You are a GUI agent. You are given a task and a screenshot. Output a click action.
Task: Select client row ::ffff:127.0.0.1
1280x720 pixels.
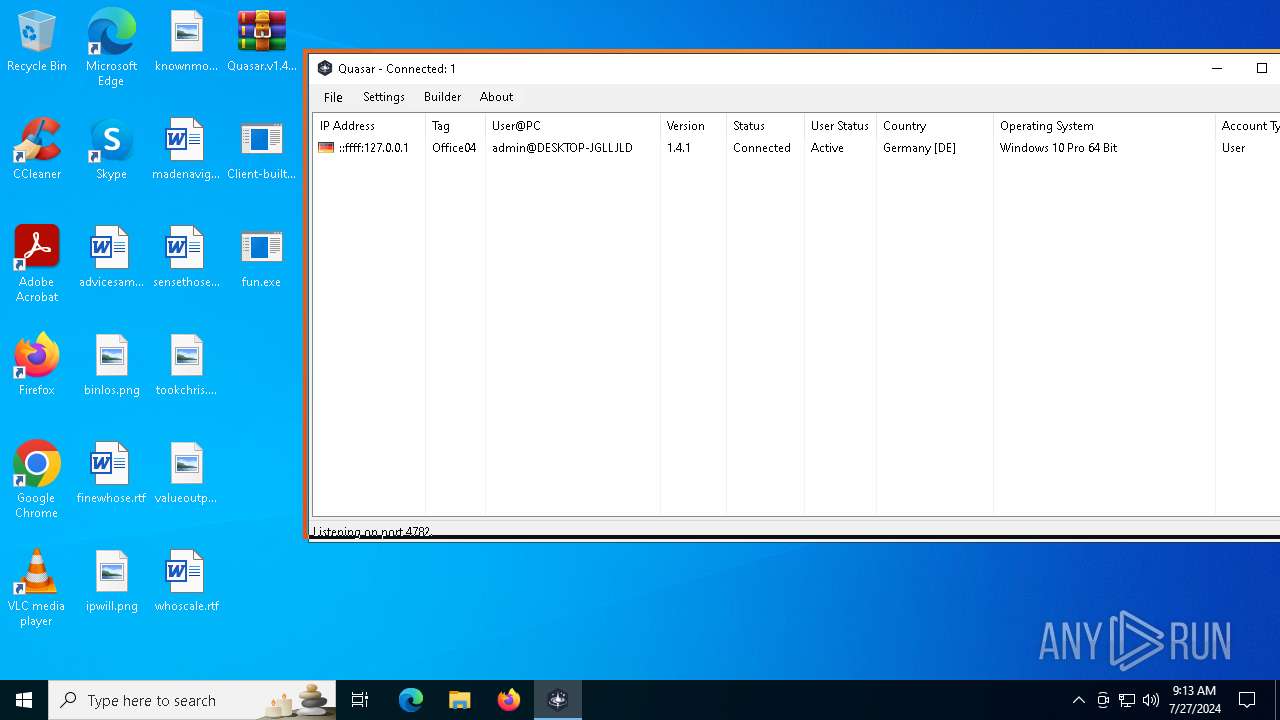pos(796,148)
